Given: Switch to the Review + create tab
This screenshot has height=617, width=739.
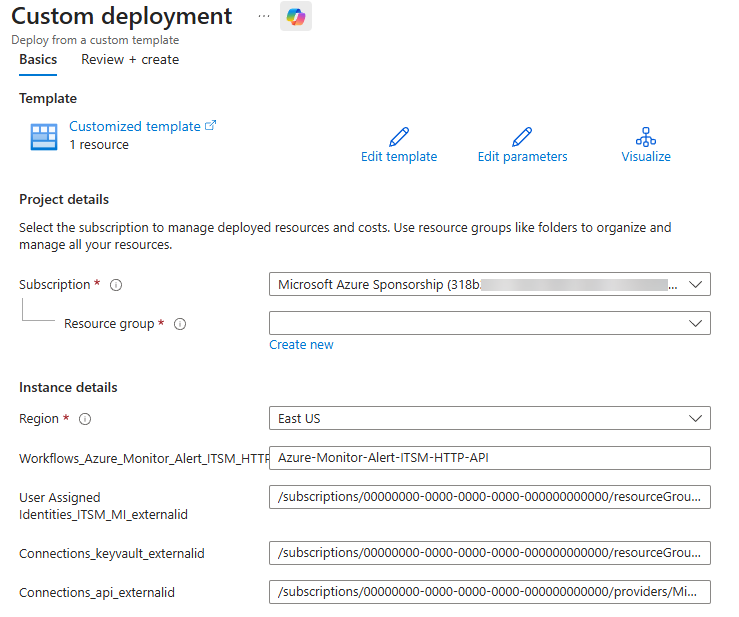Looking at the screenshot, I should [x=130, y=60].
